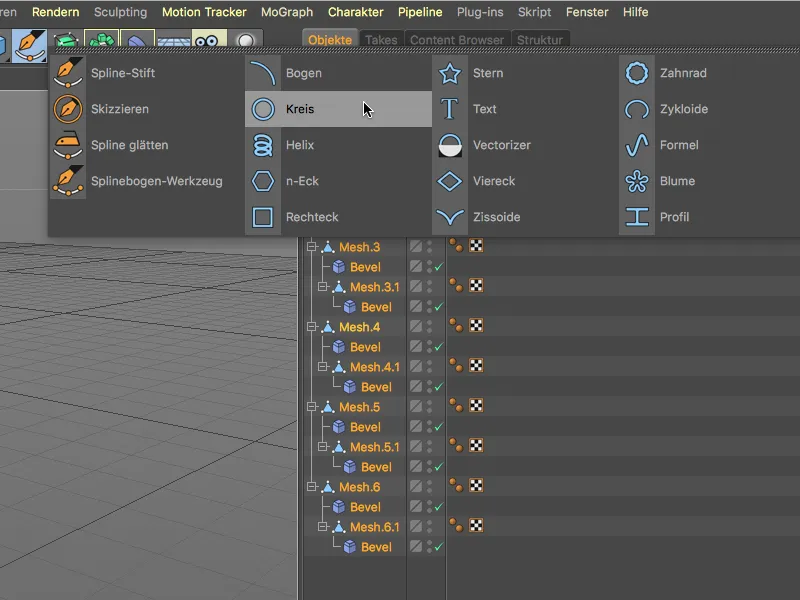Open the Rendern menu

(55, 12)
